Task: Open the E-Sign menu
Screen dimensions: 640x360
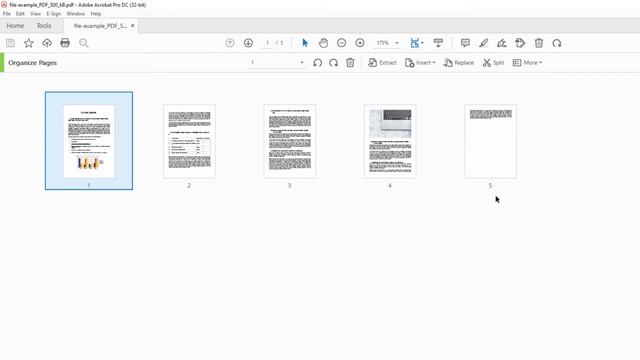Action: point(53,13)
